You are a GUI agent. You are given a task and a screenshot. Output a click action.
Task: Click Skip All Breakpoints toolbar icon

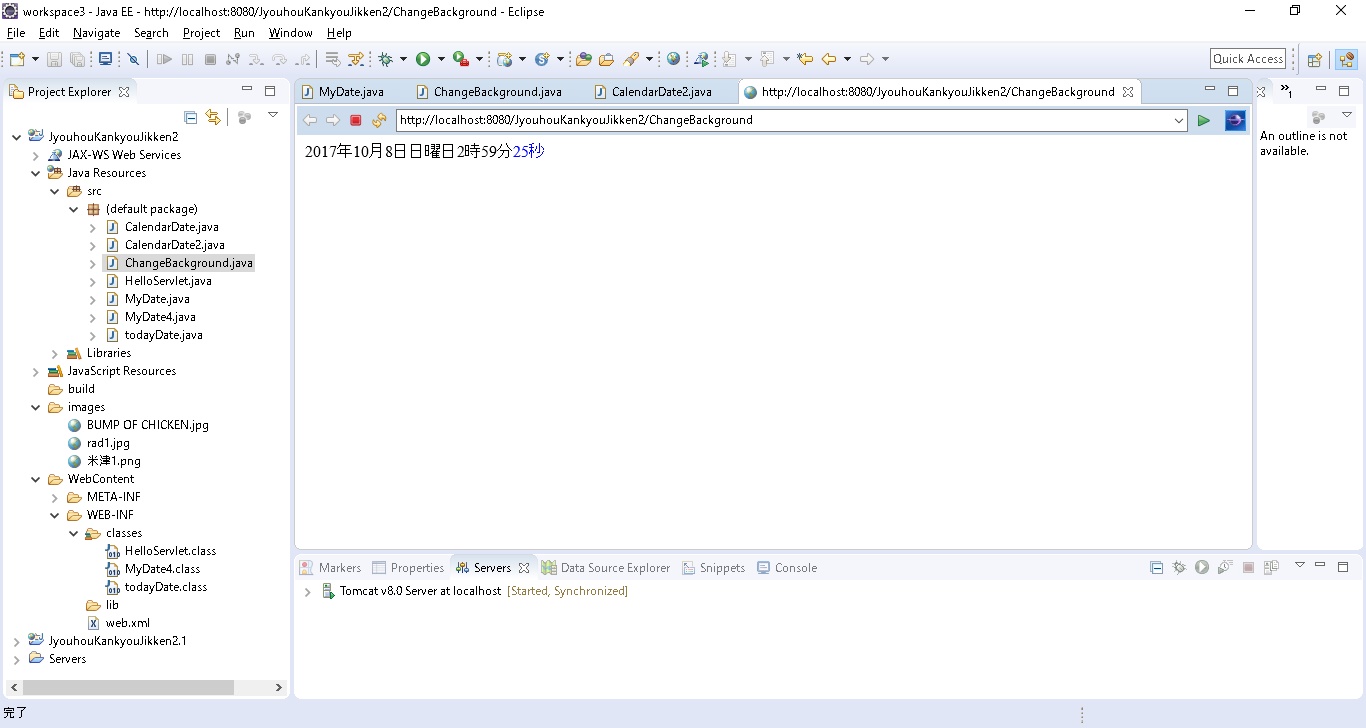(134, 58)
